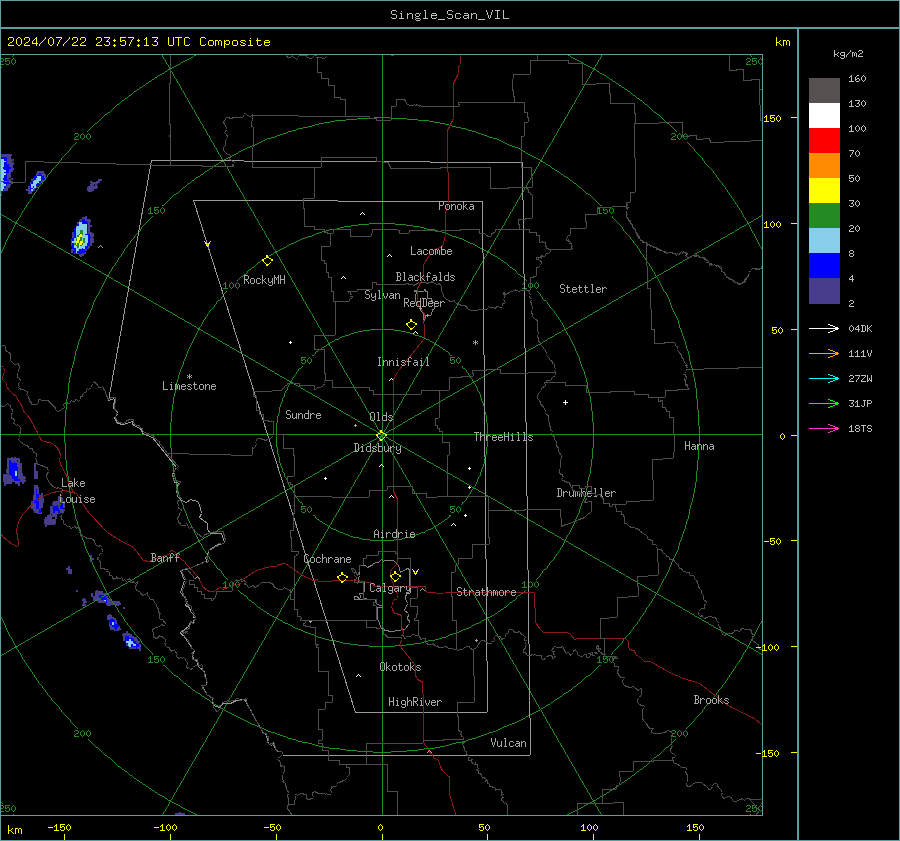Click the RockyMH label

click(x=264, y=280)
